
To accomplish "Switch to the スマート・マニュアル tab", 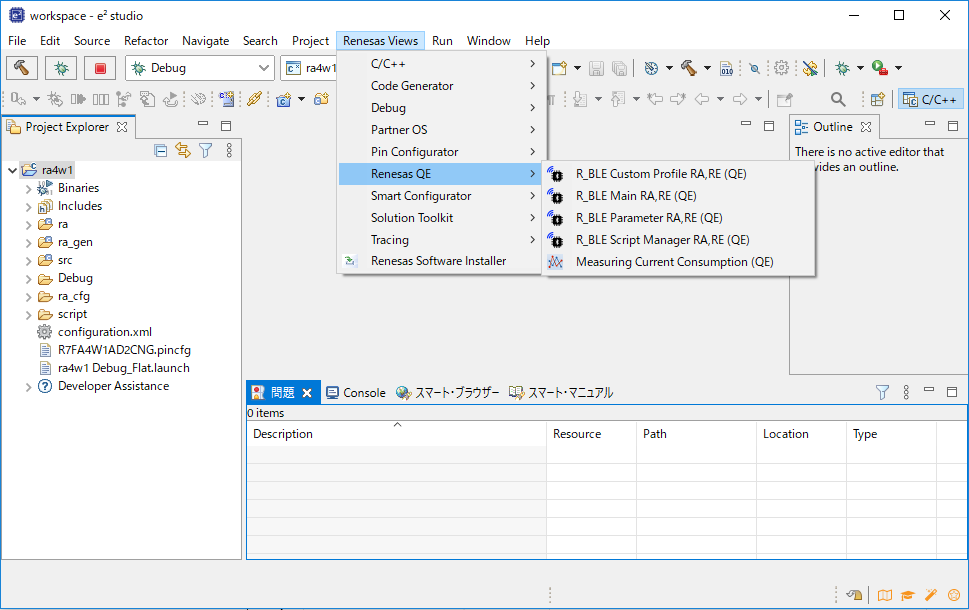I will click(561, 392).
